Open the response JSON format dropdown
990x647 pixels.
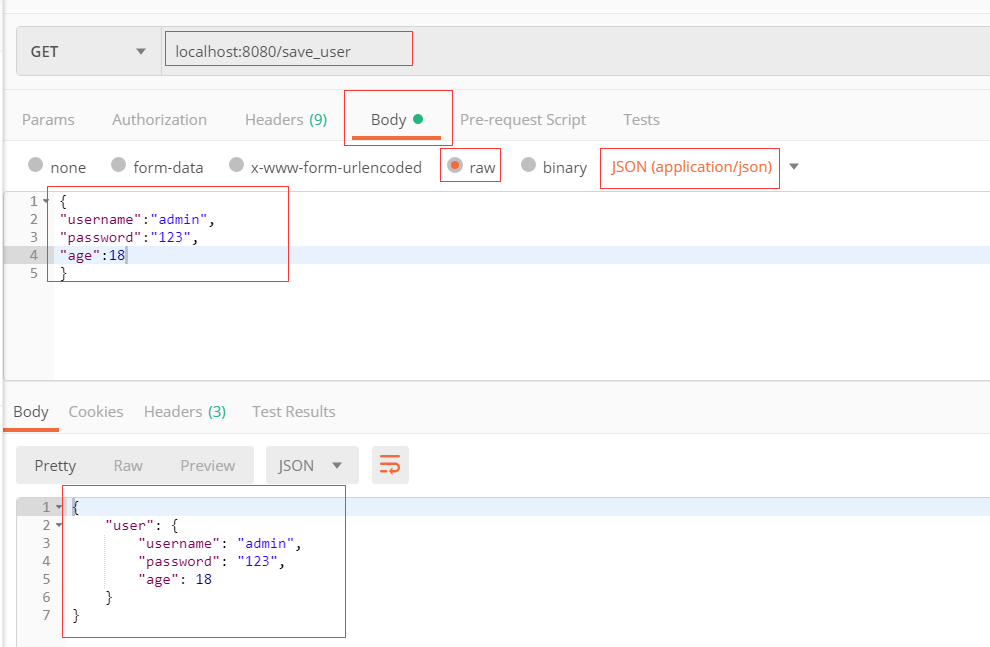[x=312, y=465]
